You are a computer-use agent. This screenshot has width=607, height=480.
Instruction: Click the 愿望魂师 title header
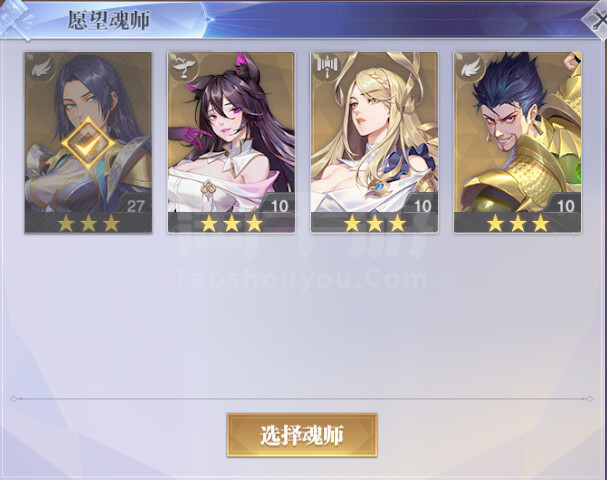108,20
